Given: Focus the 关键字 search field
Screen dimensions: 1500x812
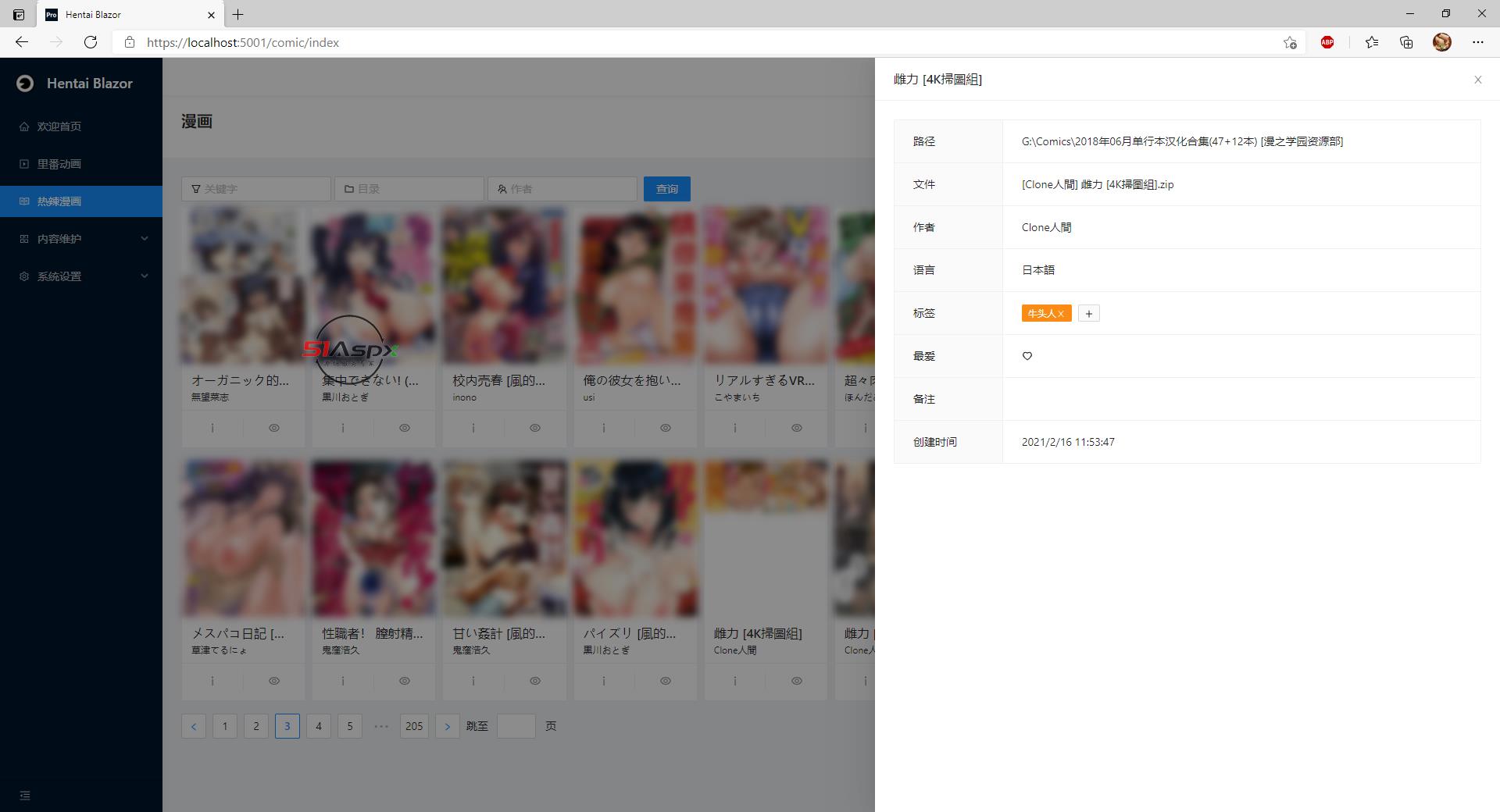Looking at the screenshot, I should [256, 189].
